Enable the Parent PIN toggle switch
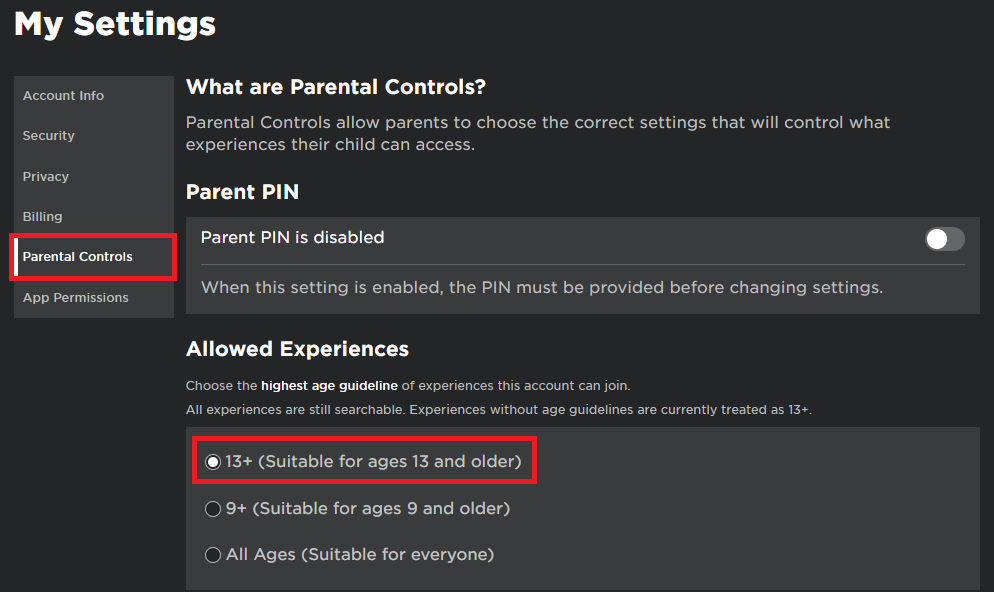Image resolution: width=994 pixels, height=592 pixels. click(944, 239)
